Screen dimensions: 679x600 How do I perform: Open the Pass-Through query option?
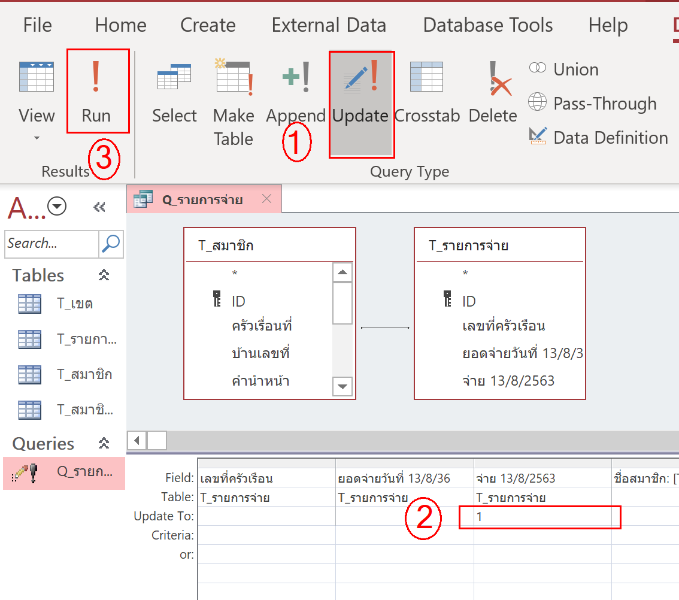(x=592, y=103)
